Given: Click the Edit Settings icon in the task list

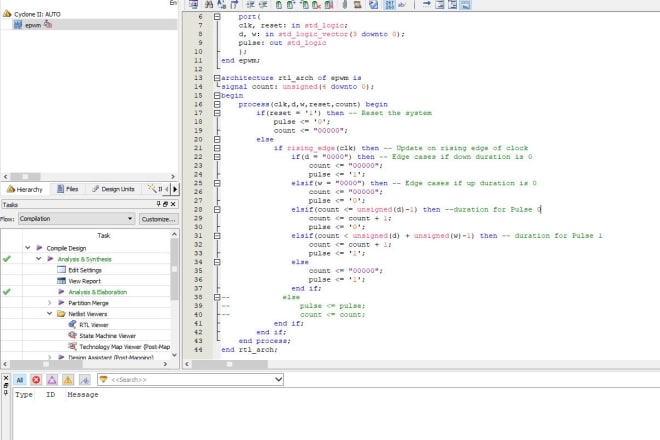Looking at the screenshot, I should pos(61,269).
